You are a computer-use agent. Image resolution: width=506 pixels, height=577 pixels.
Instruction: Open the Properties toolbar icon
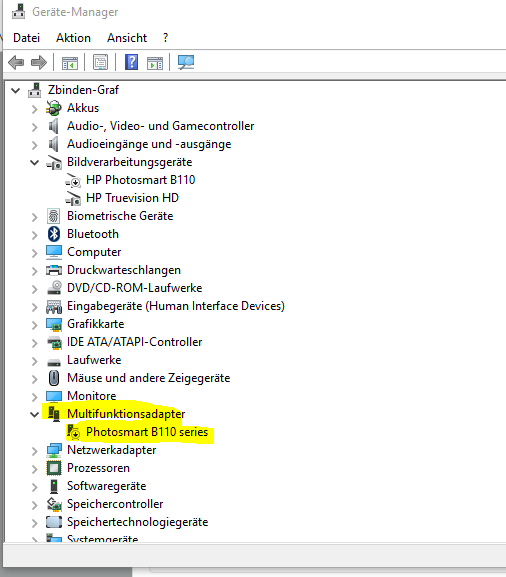[x=100, y=62]
